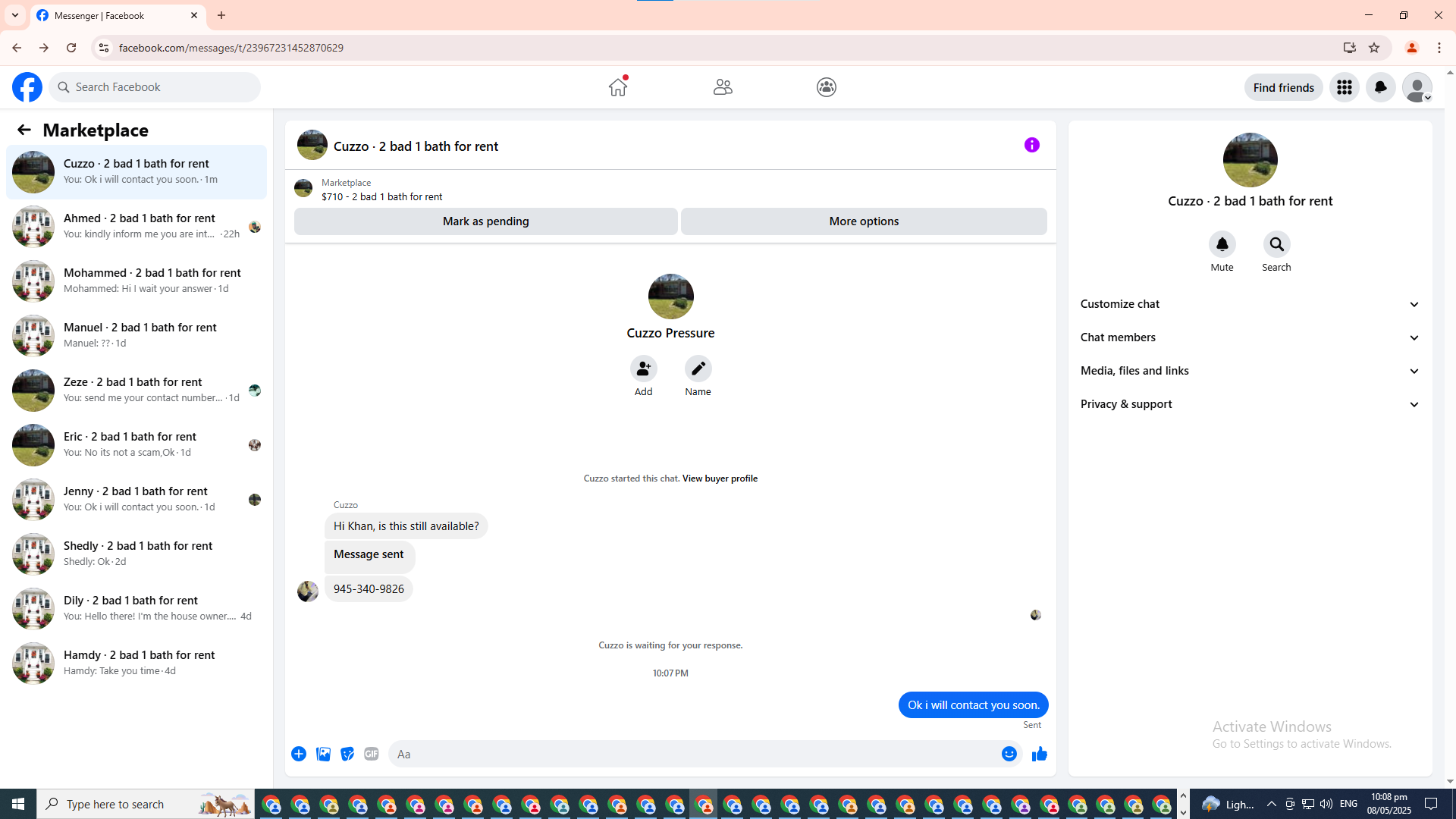Go to the Home feed icon
The image size is (1456, 819).
(618, 87)
